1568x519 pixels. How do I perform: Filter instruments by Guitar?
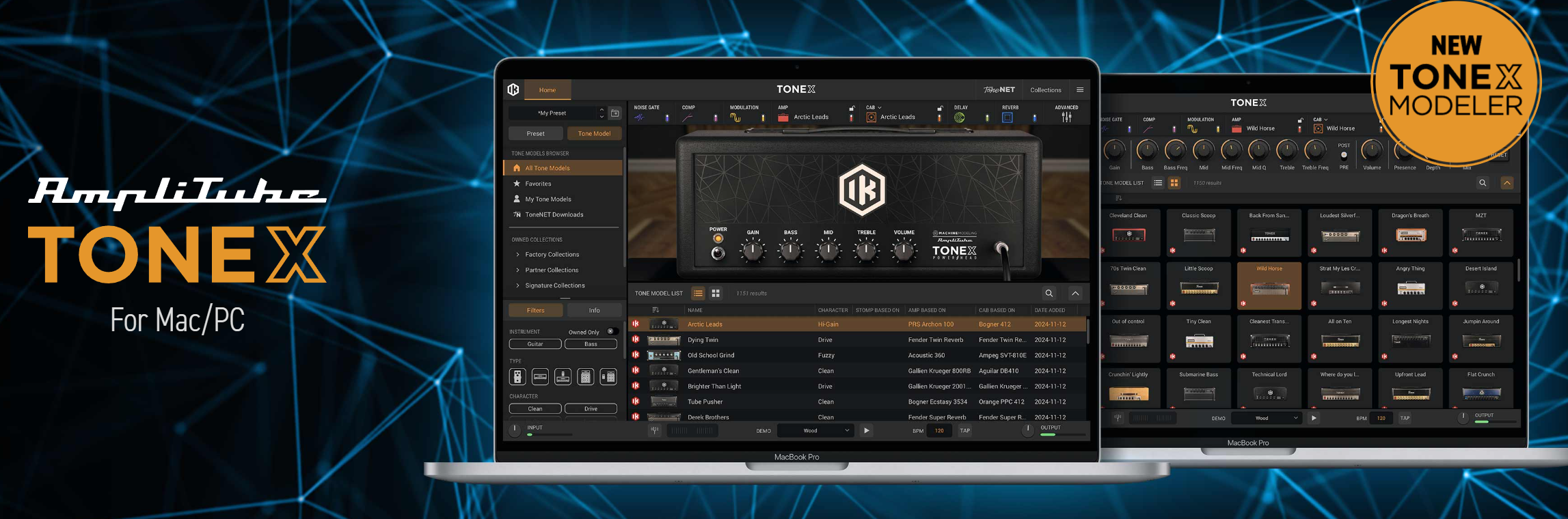(535, 344)
